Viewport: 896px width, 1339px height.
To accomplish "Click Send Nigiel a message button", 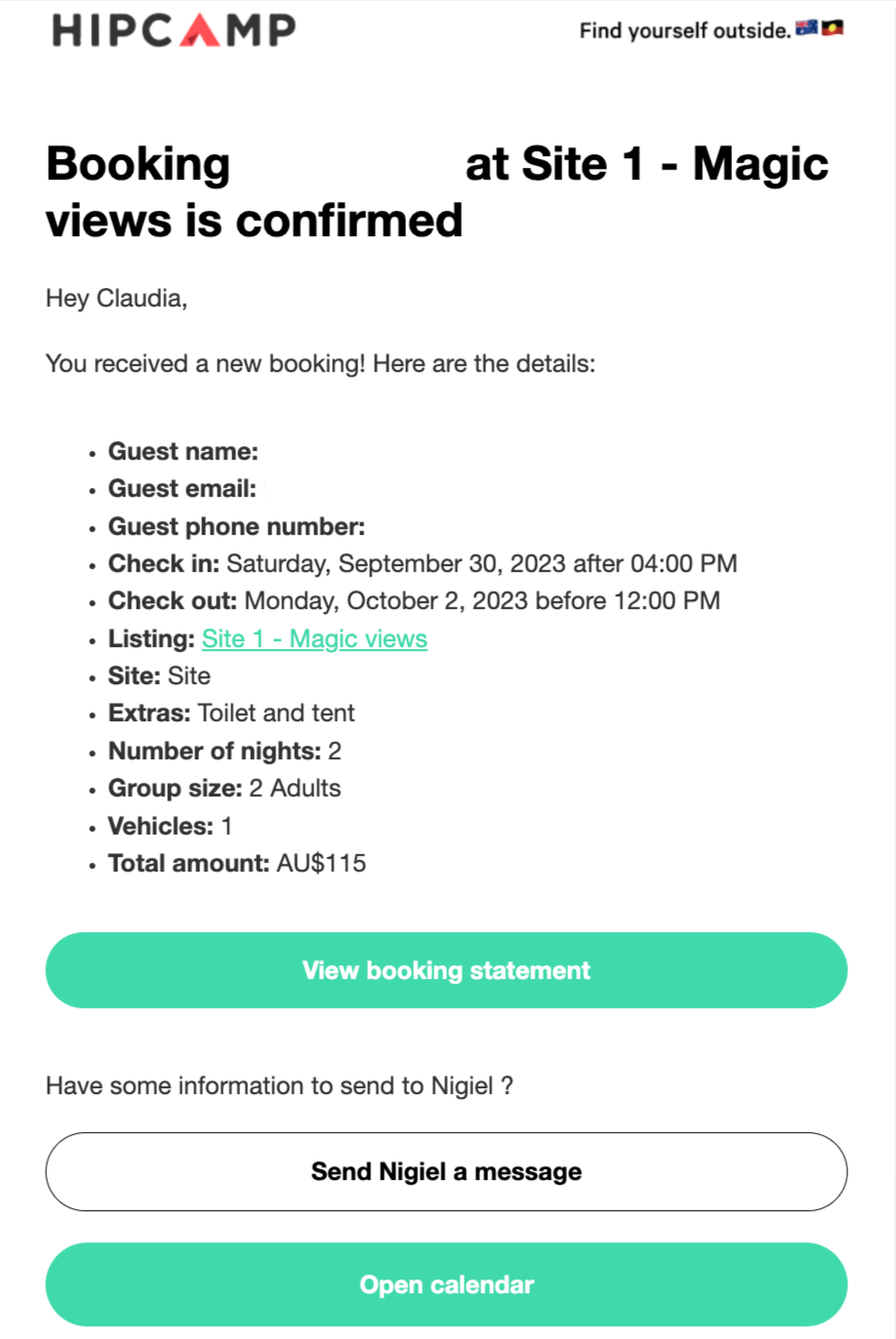I will (446, 1171).
